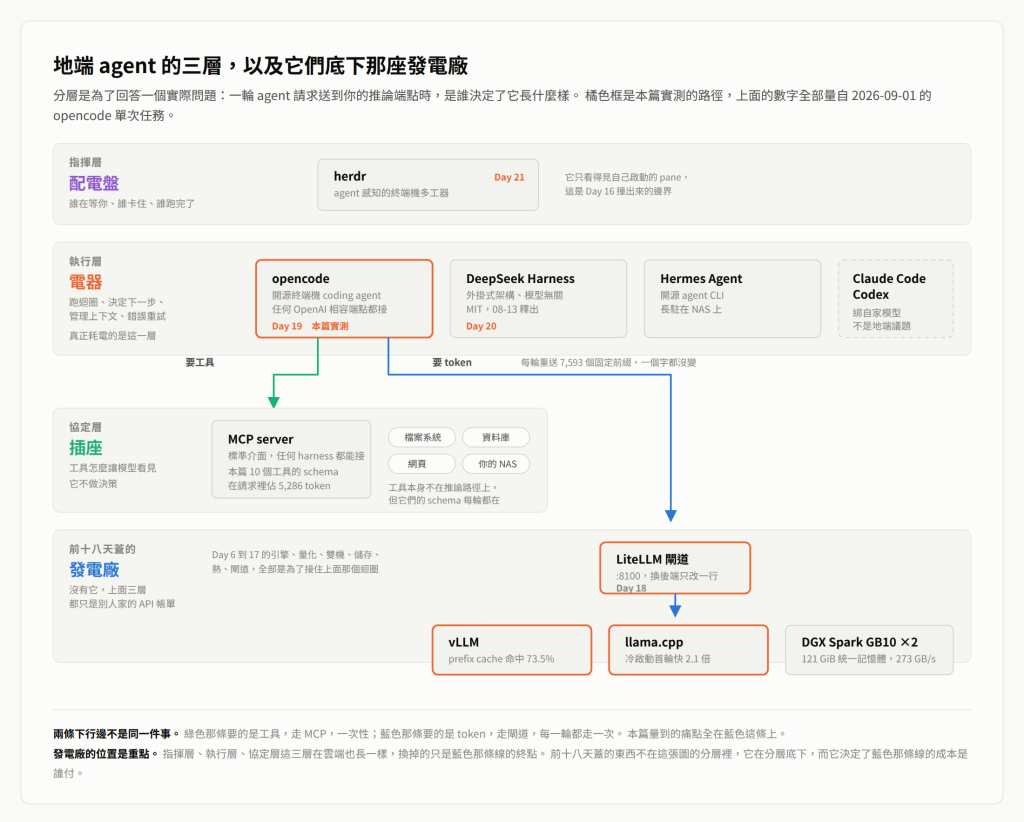Click the 前十八天蓋的 label
Screen dimensions: 1024x822
103,550
